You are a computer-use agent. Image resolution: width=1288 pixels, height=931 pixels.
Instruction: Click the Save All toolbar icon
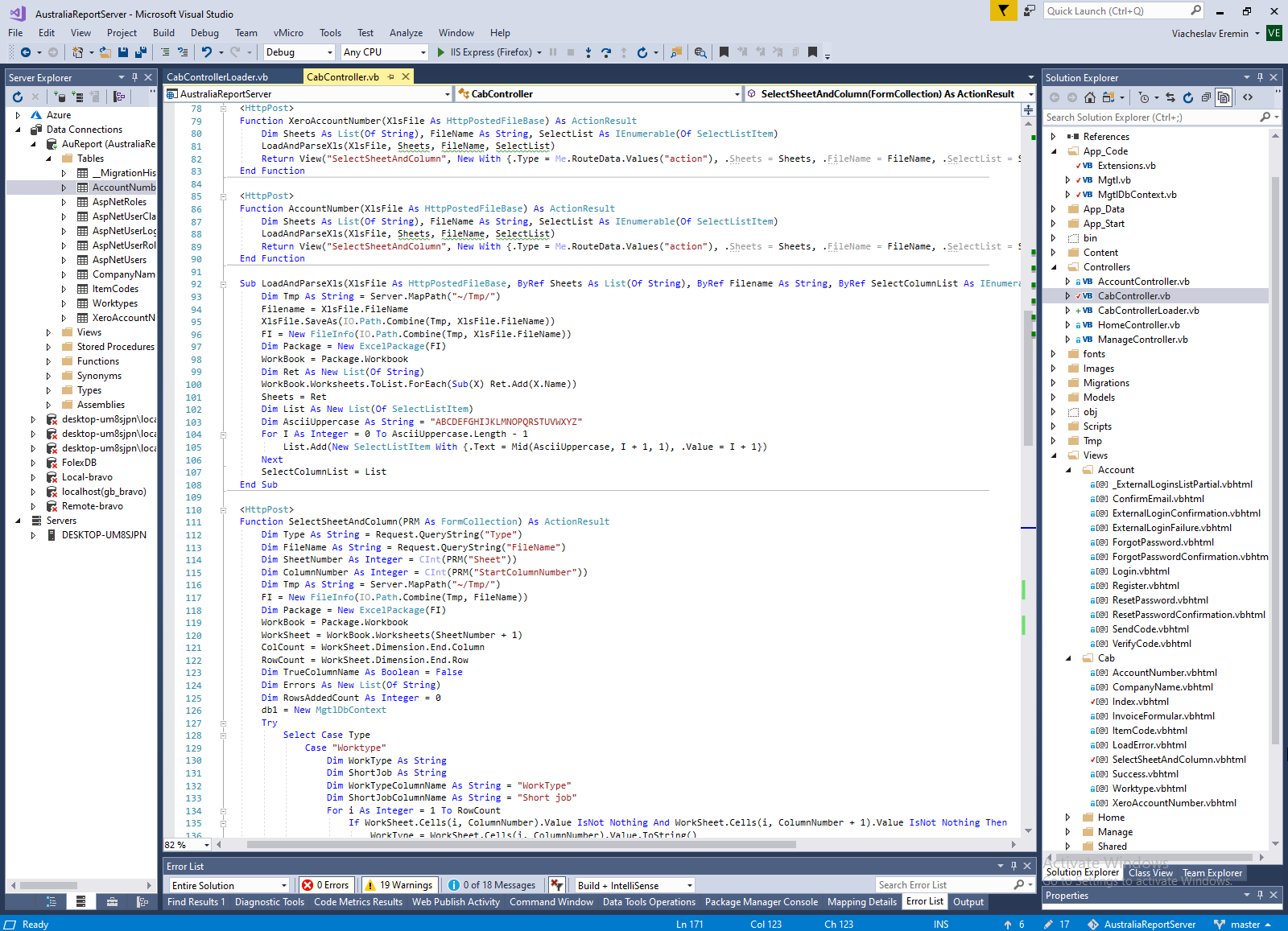tap(140, 52)
